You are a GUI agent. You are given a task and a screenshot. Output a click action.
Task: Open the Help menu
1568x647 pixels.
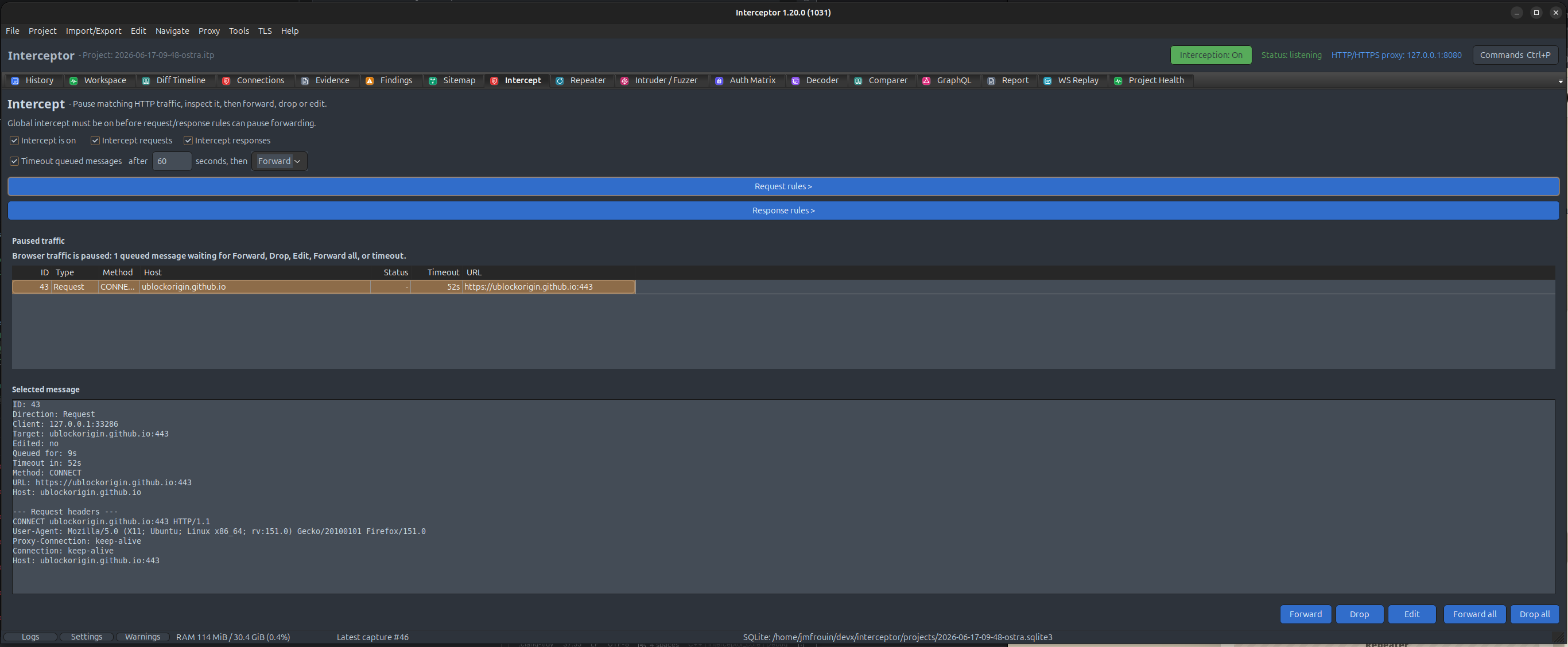point(290,31)
